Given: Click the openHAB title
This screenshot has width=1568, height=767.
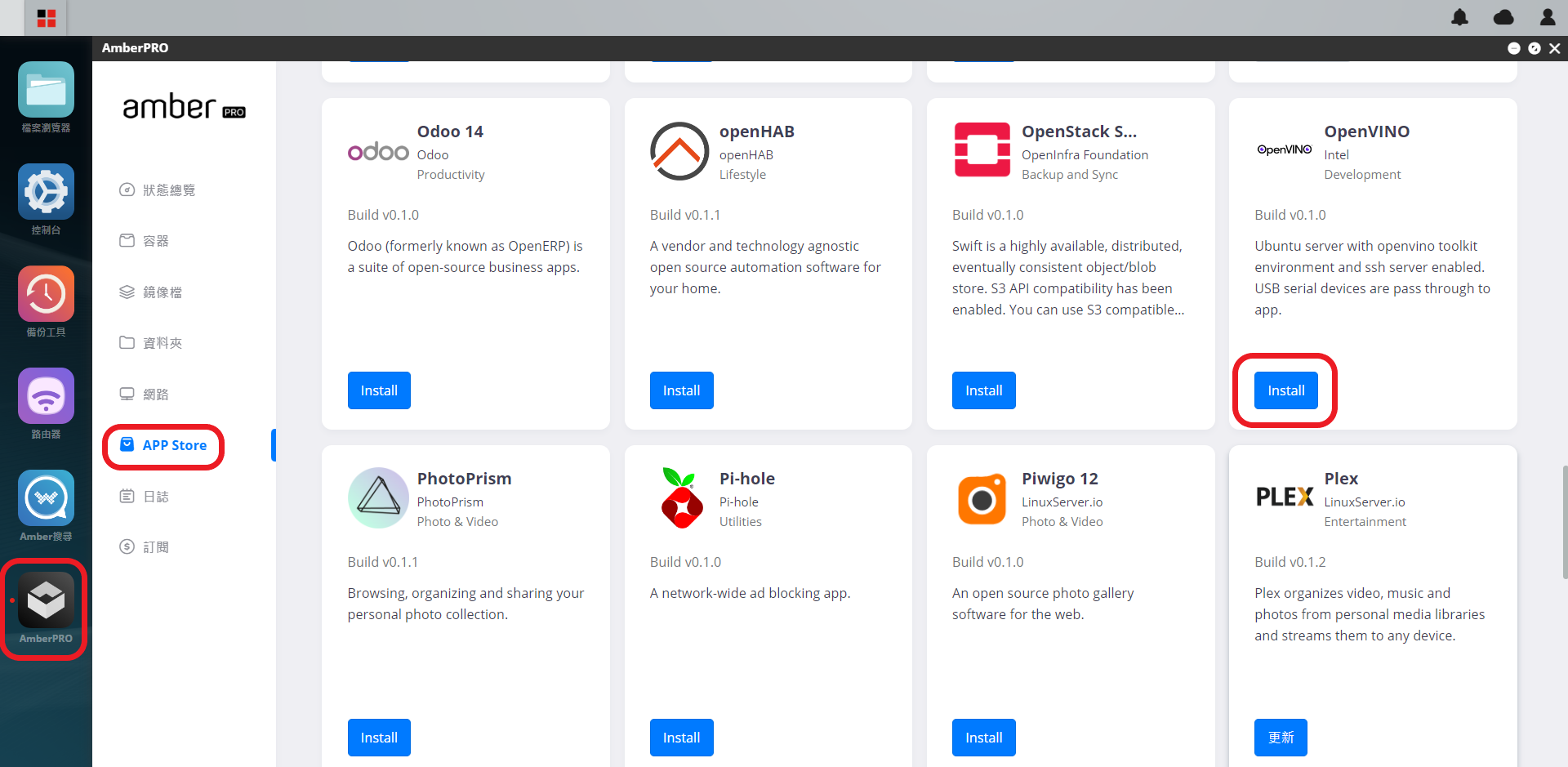Looking at the screenshot, I should [756, 132].
